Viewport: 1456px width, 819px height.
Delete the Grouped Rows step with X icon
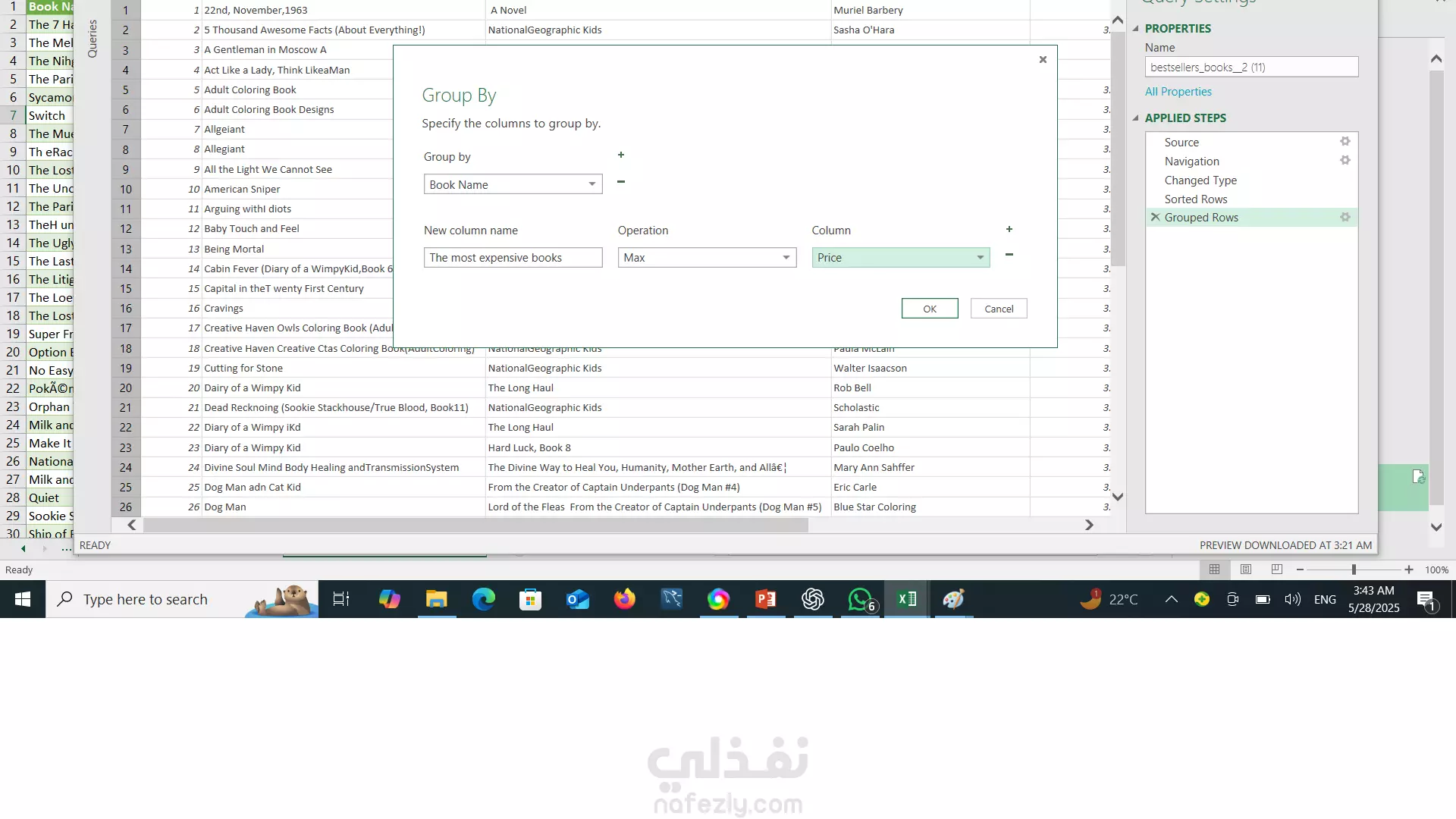pyautogui.click(x=1155, y=218)
